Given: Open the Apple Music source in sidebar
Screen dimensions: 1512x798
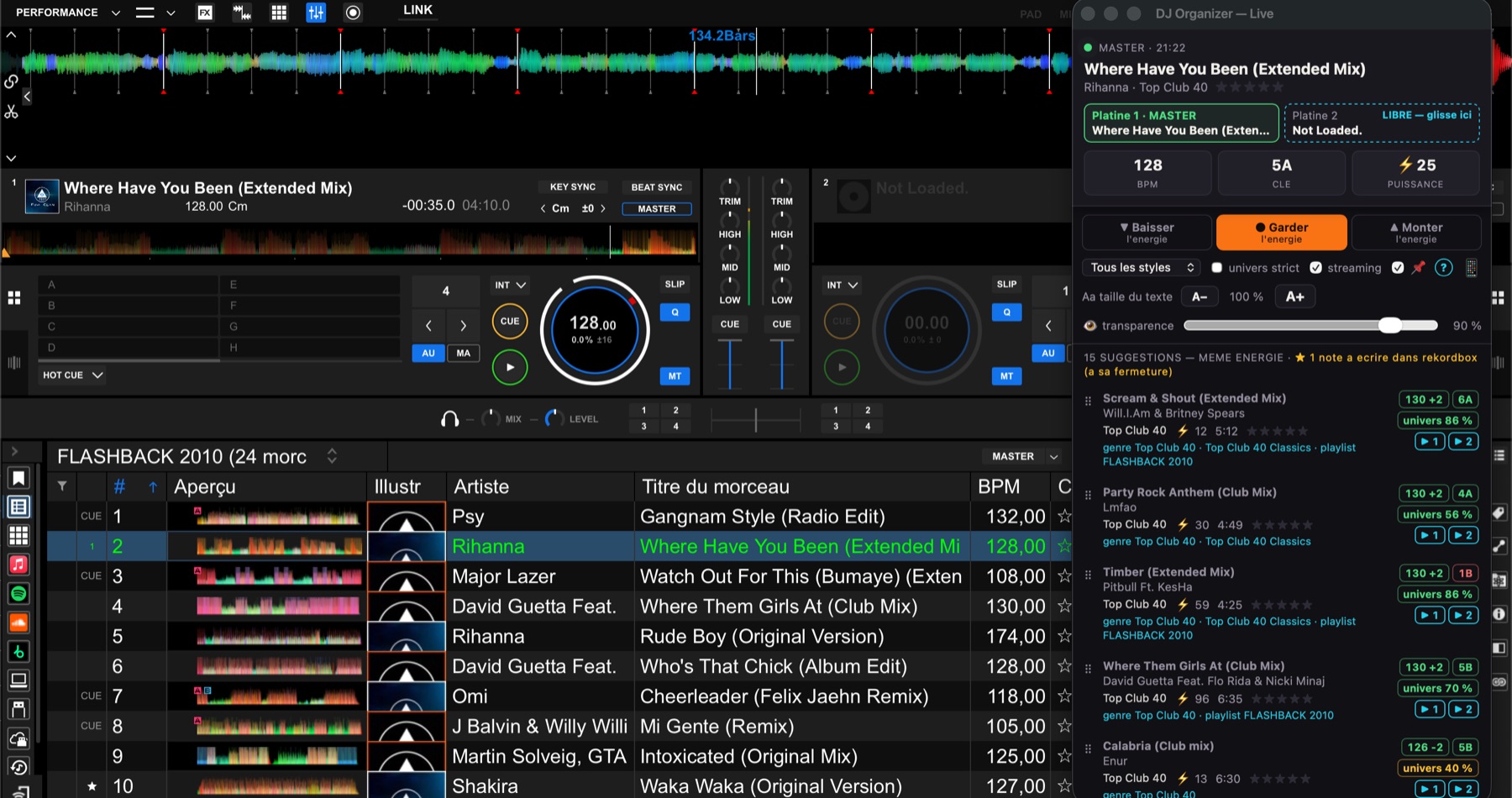Looking at the screenshot, I should 18,564.
